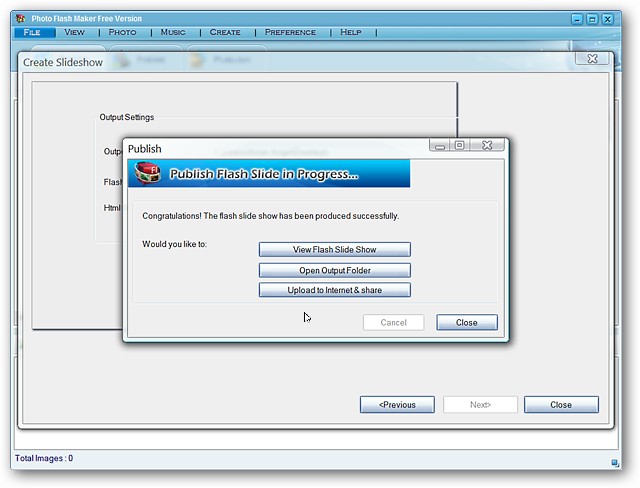Click the Output Settings group label

(127, 117)
